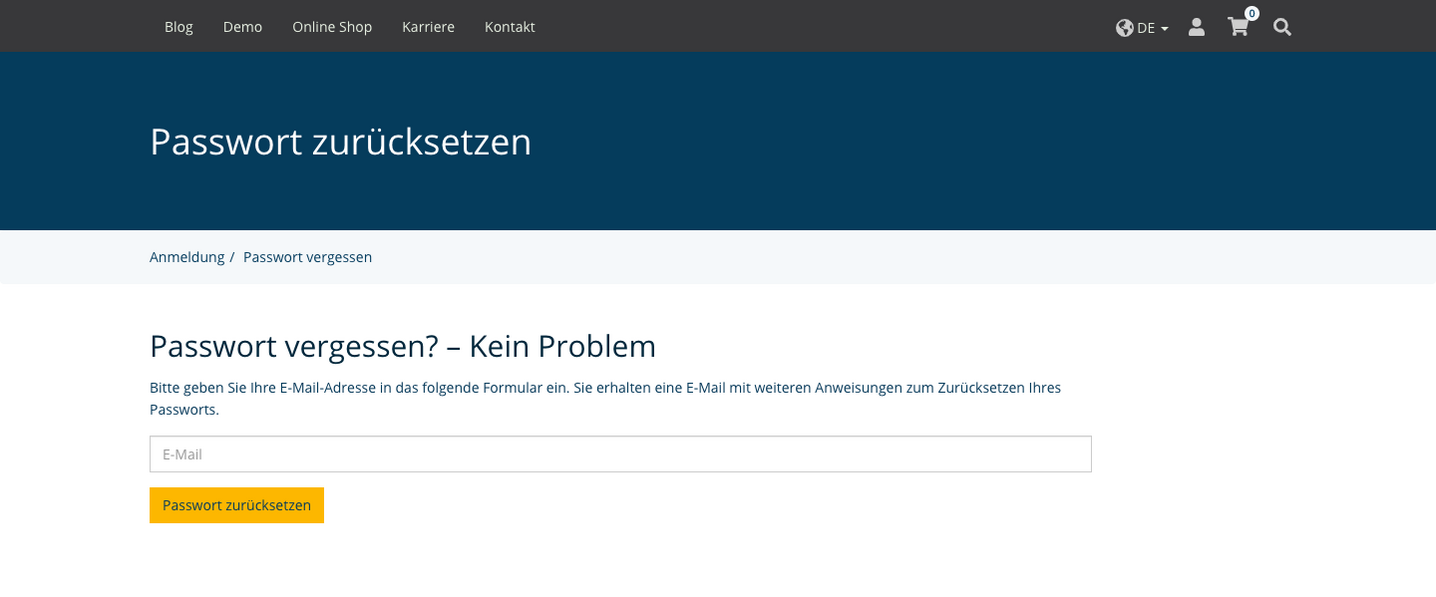
Task: Navigate to the Blog section
Action: click(178, 27)
